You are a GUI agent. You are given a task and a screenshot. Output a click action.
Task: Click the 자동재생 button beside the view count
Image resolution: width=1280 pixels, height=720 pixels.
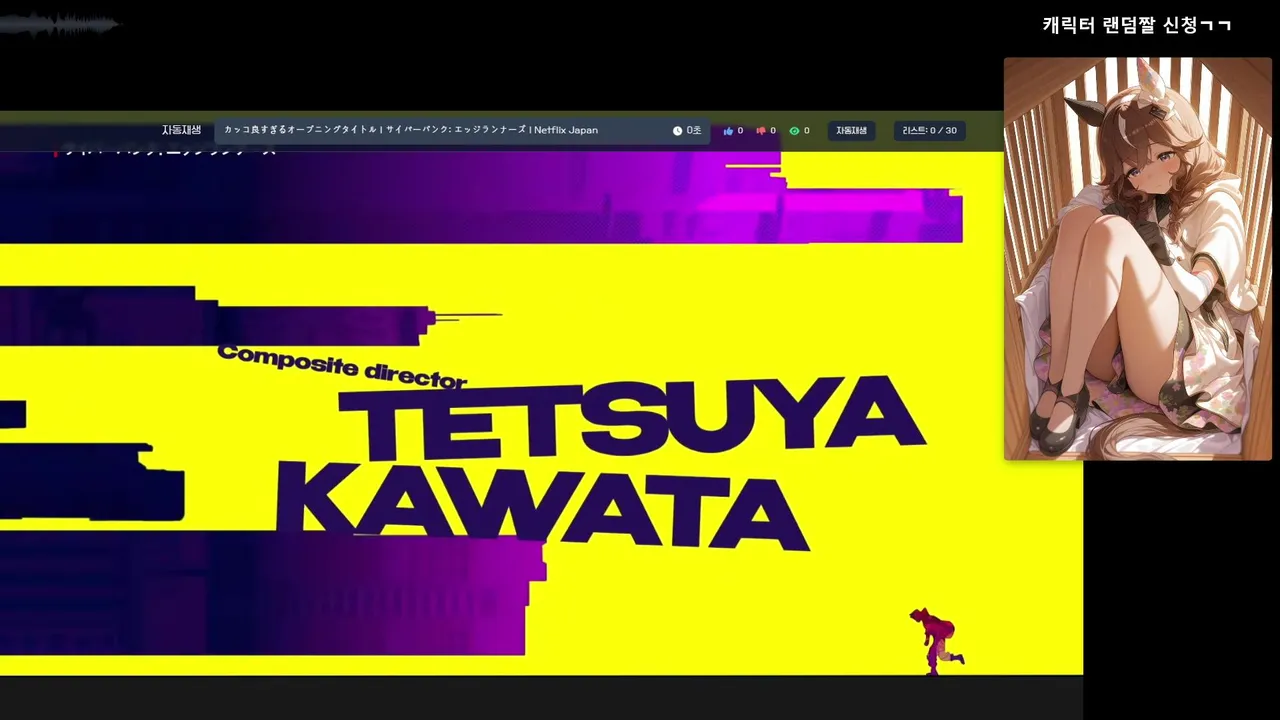point(852,131)
